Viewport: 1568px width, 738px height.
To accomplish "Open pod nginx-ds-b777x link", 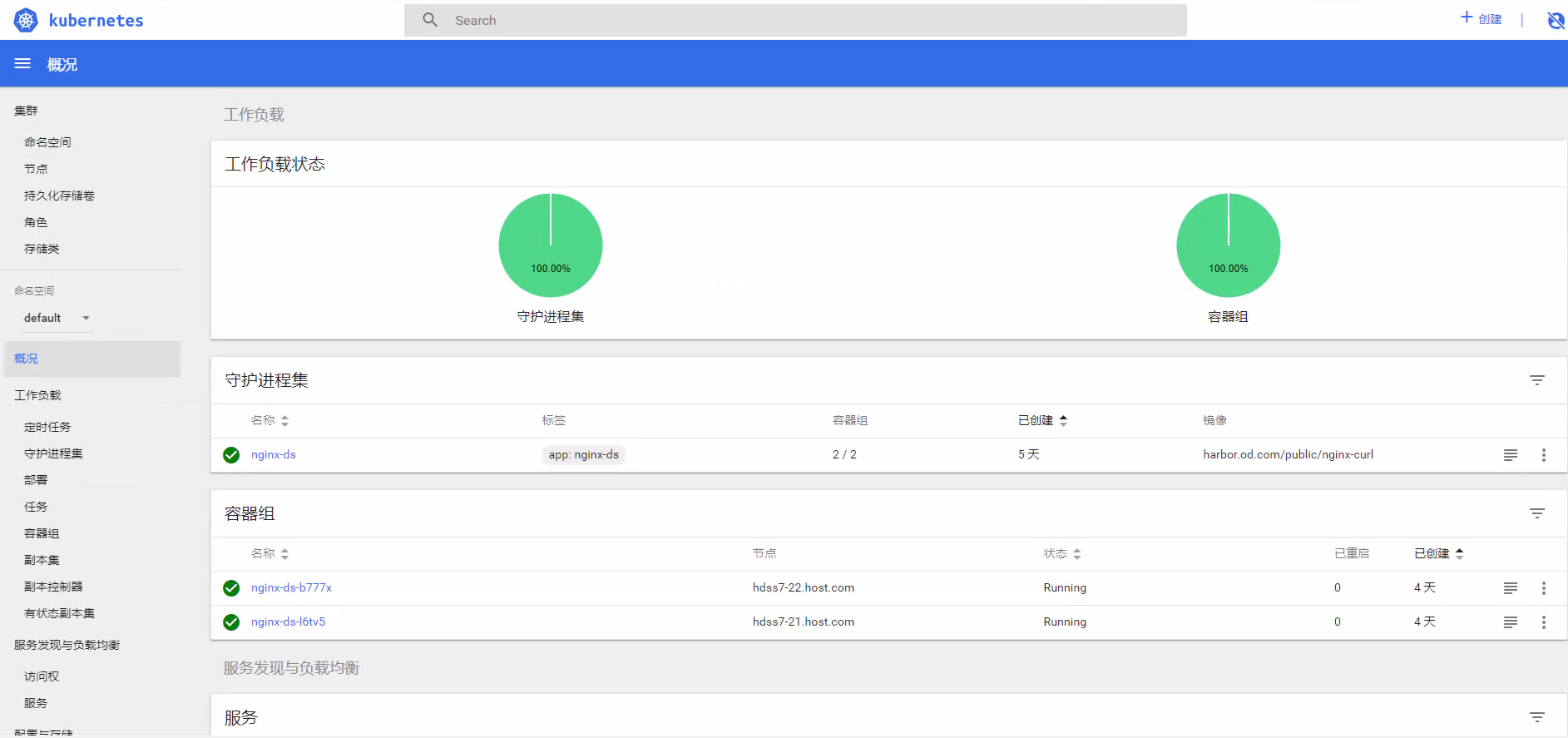I will coord(291,587).
